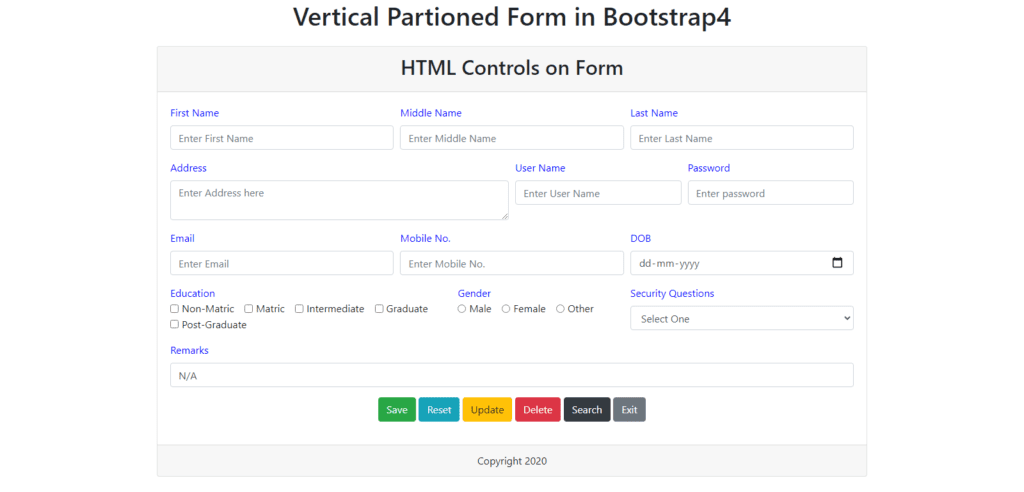The image size is (1024, 492).
Task: Choose the Female radio option
Action: 506,308
